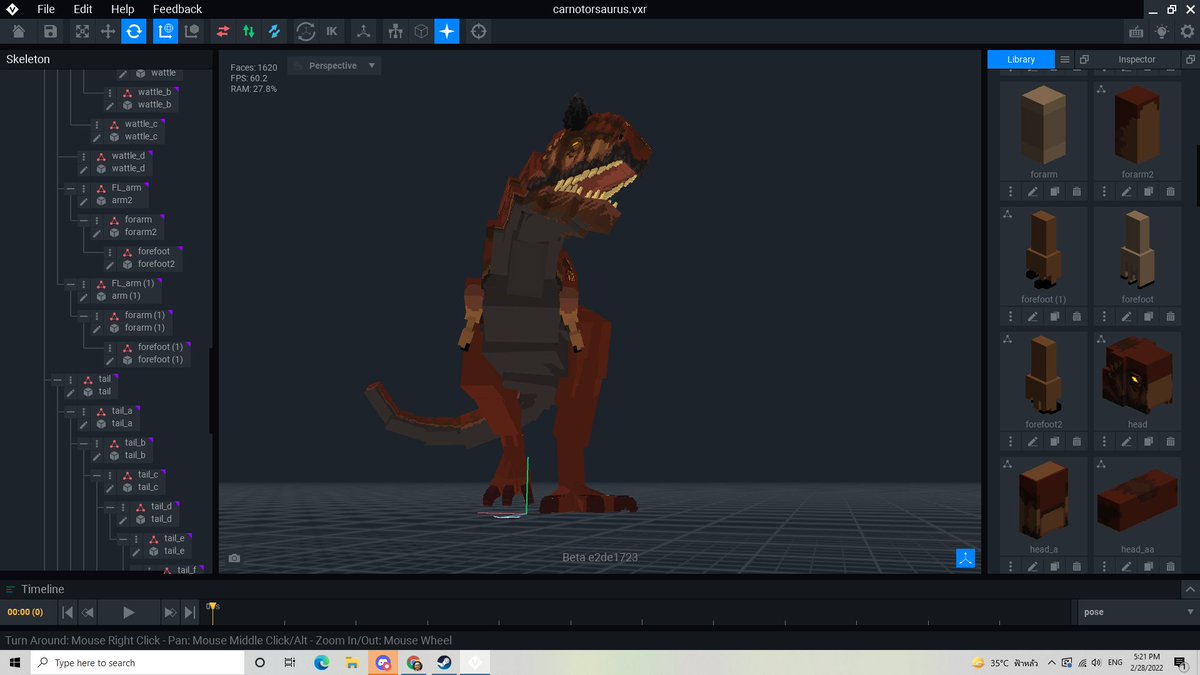Click the blue diagonal flip arrows icon
The width and height of the screenshot is (1200, 675).
tap(274, 32)
